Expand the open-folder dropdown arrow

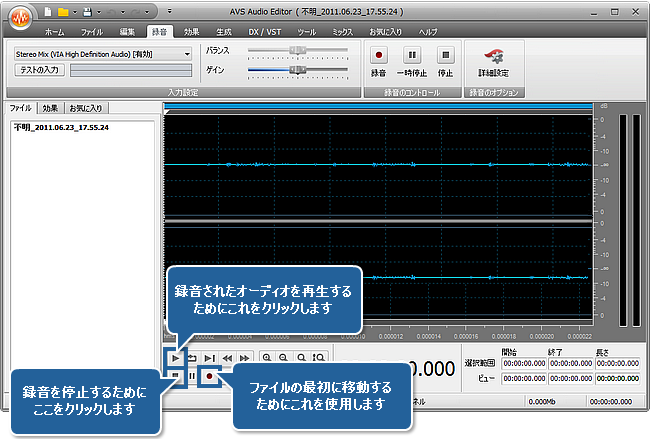[75, 12]
